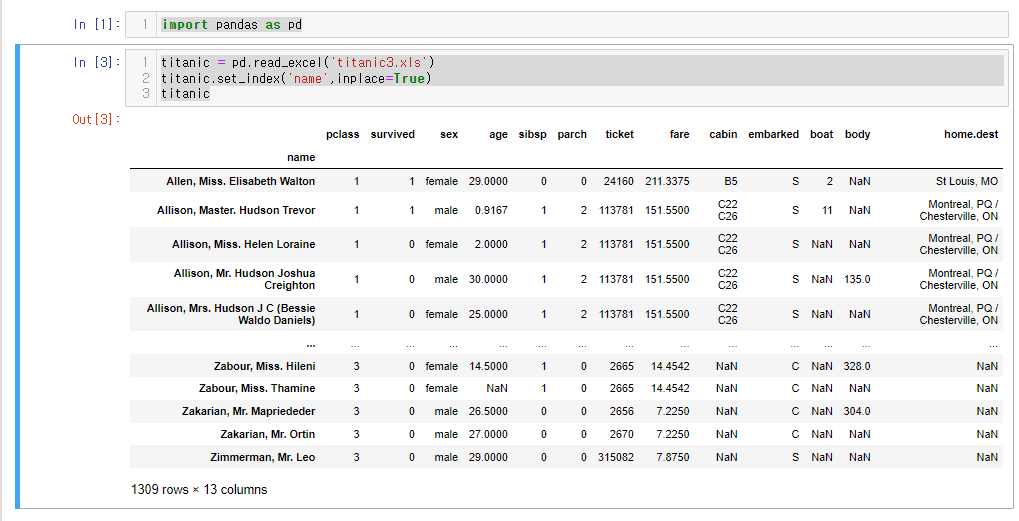Click age value 2.0000
The height and width of the screenshot is (521, 1019).
(491, 244)
